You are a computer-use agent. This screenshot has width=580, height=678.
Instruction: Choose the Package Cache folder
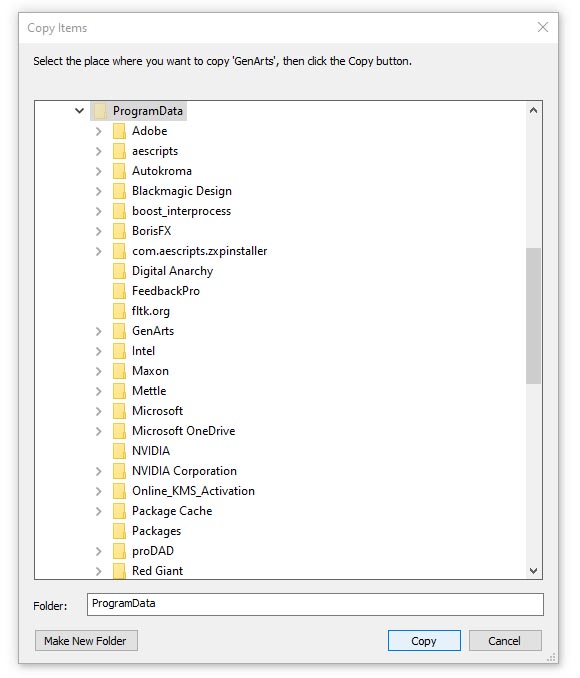coord(172,511)
